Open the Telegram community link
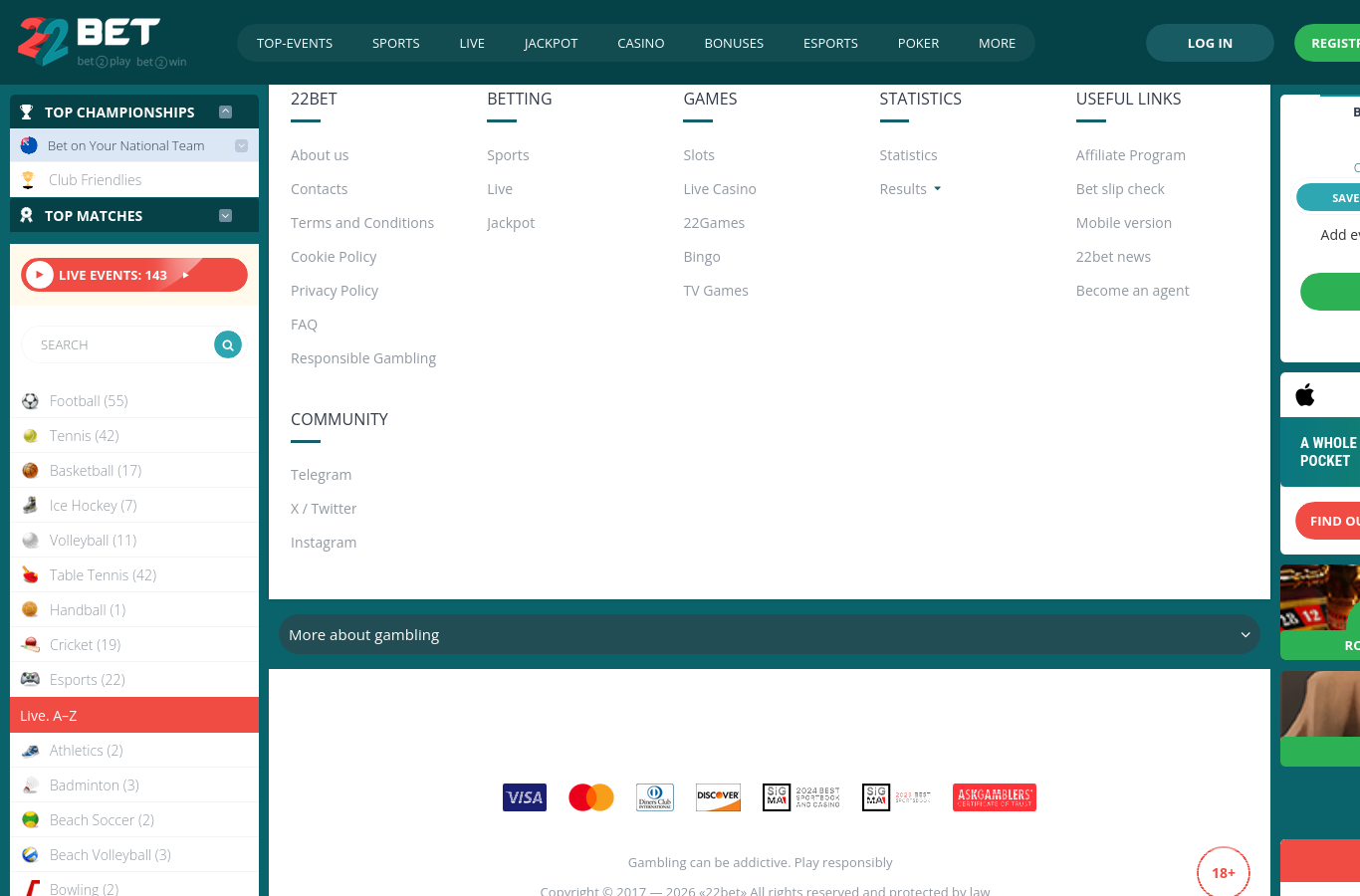Image resolution: width=1360 pixels, height=896 pixels. (x=321, y=475)
